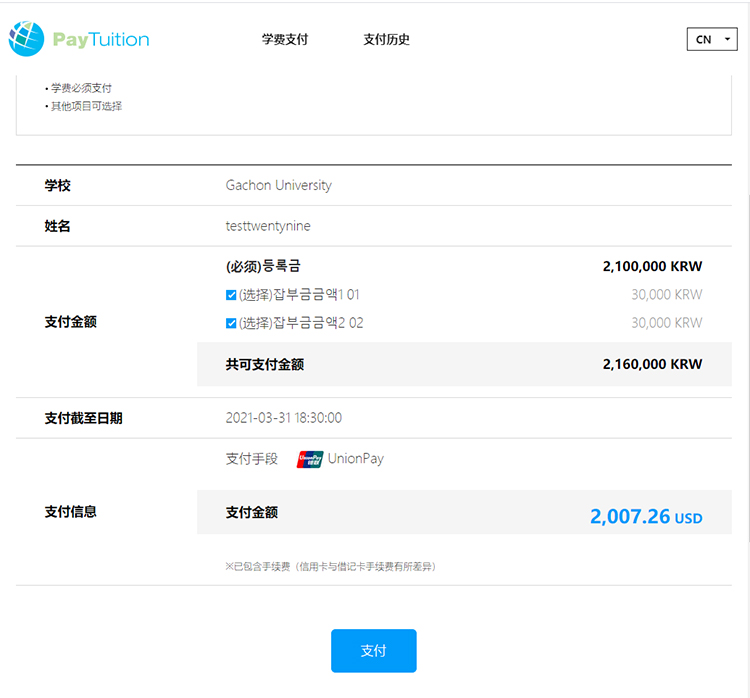This screenshot has width=750, height=698.
Task: Open the 支付历史 menu item
Action: [386, 40]
